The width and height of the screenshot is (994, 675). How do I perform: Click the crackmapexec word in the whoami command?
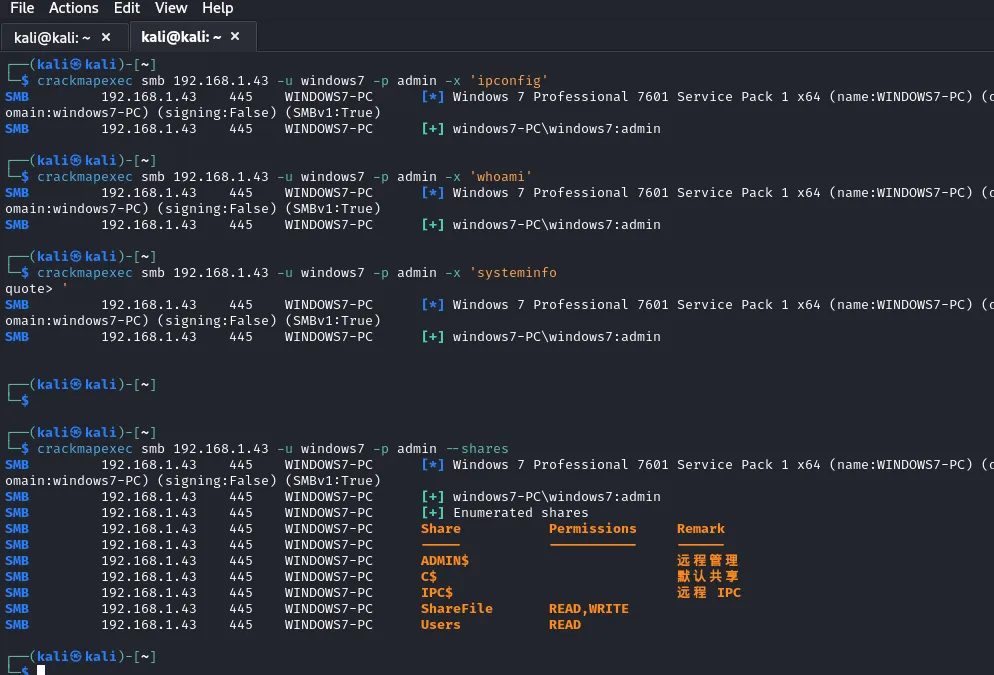click(85, 176)
